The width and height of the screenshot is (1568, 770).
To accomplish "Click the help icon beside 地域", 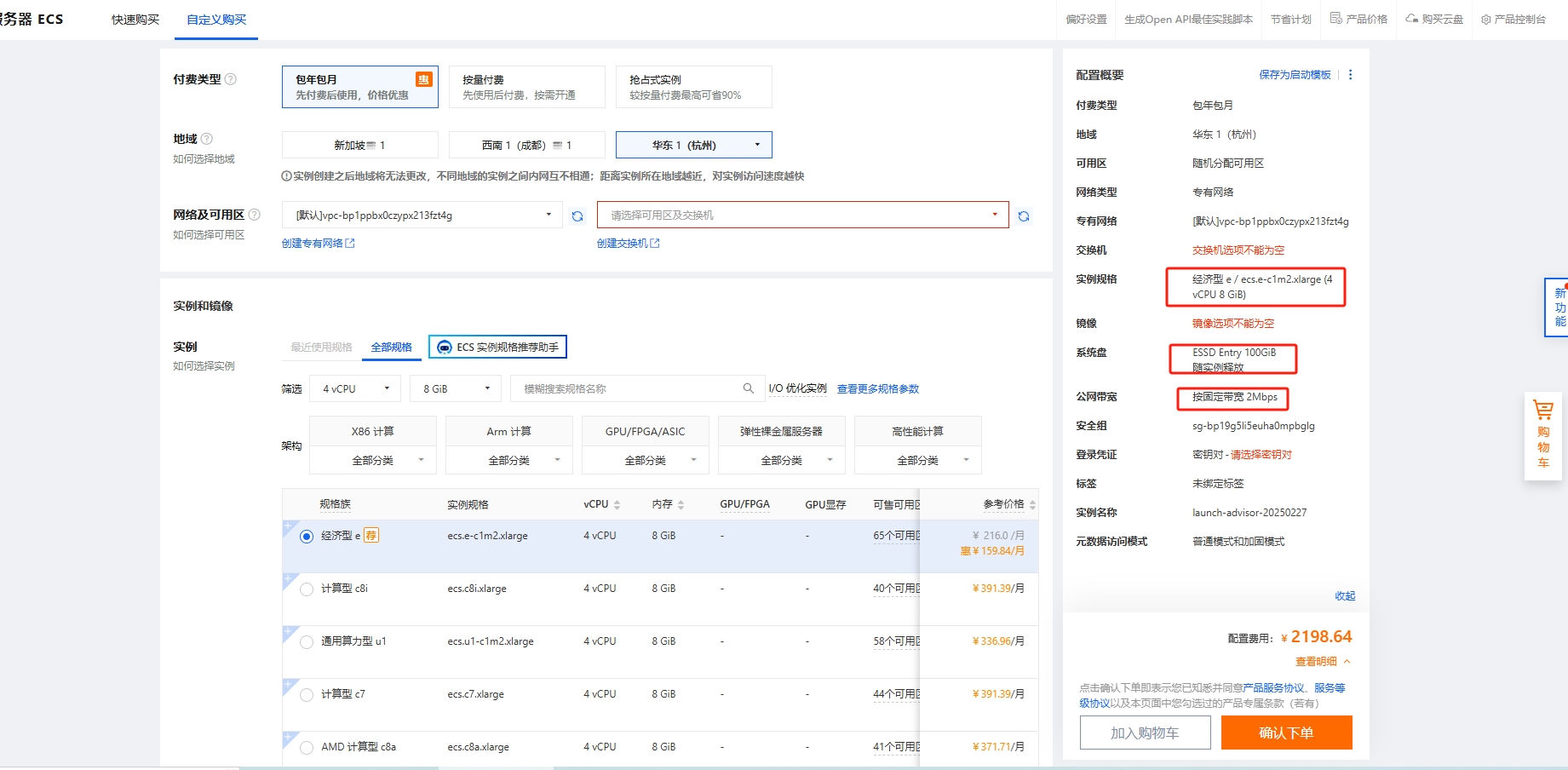I will [207, 139].
